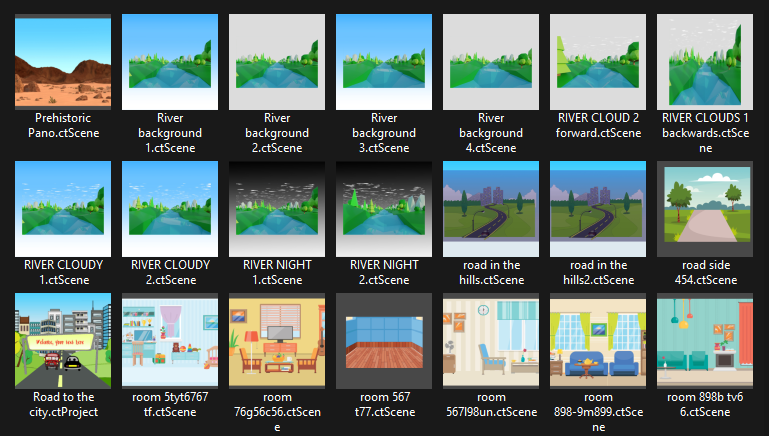Select RIVER CLOUDS 1 backwards.ctScene file
This screenshot has height=436, width=769.
coord(704,62)
